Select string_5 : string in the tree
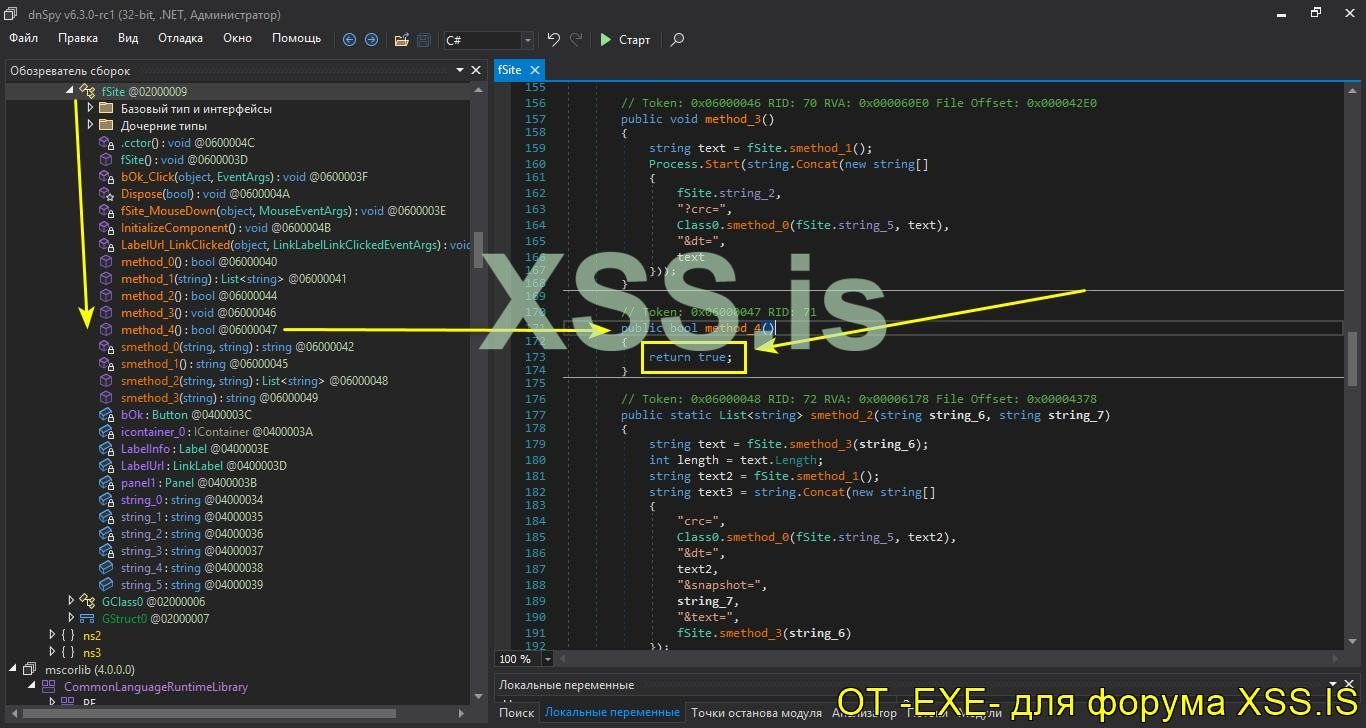 point(192,585)
